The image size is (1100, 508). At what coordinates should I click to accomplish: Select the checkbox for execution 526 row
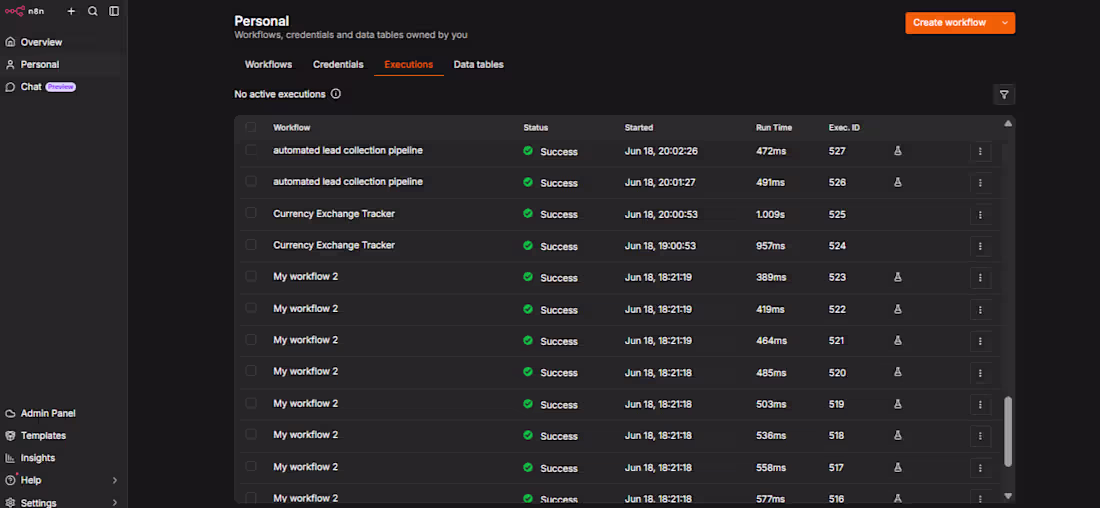click(250, 181)
